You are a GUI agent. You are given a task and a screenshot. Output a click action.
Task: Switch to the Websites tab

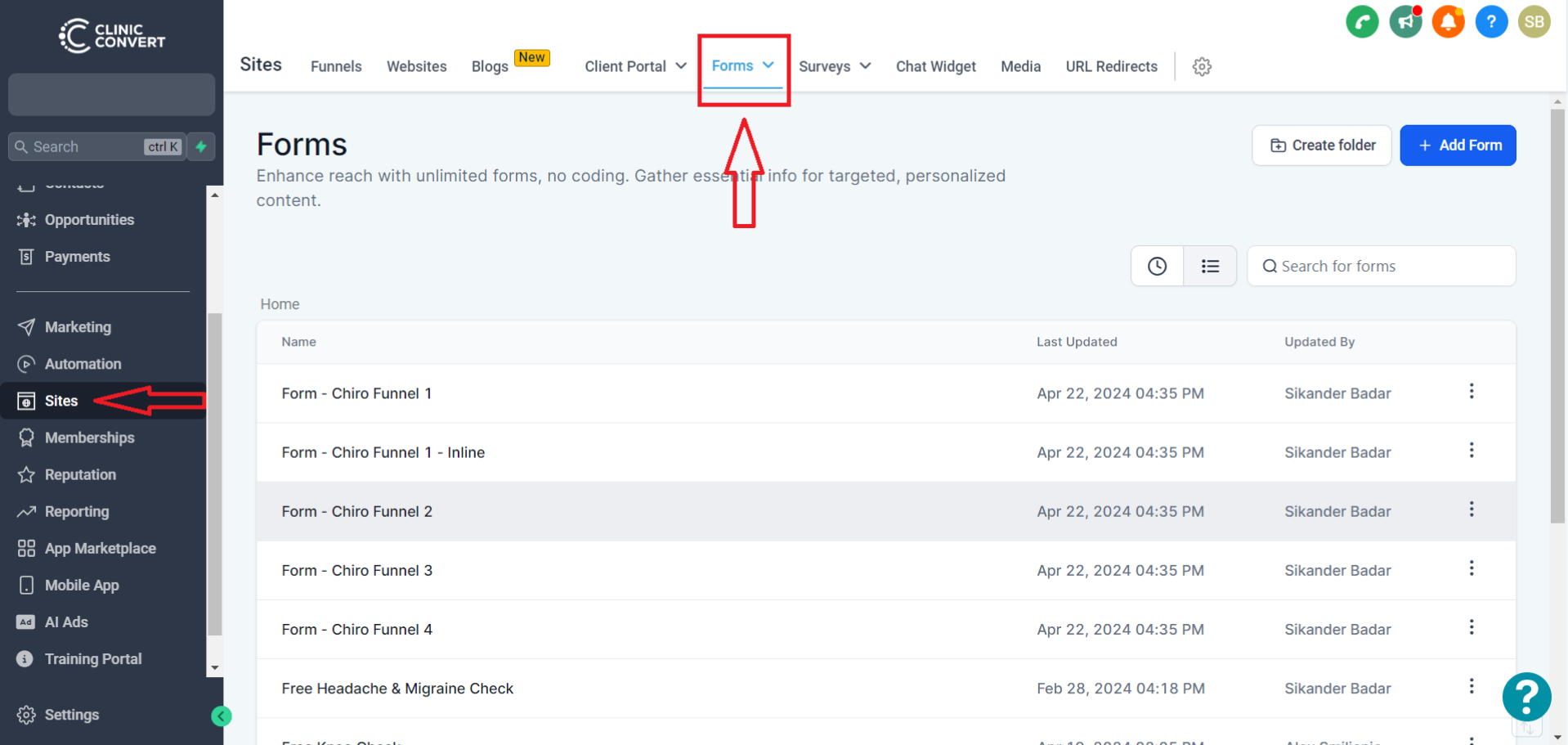[x=416, y=66]
